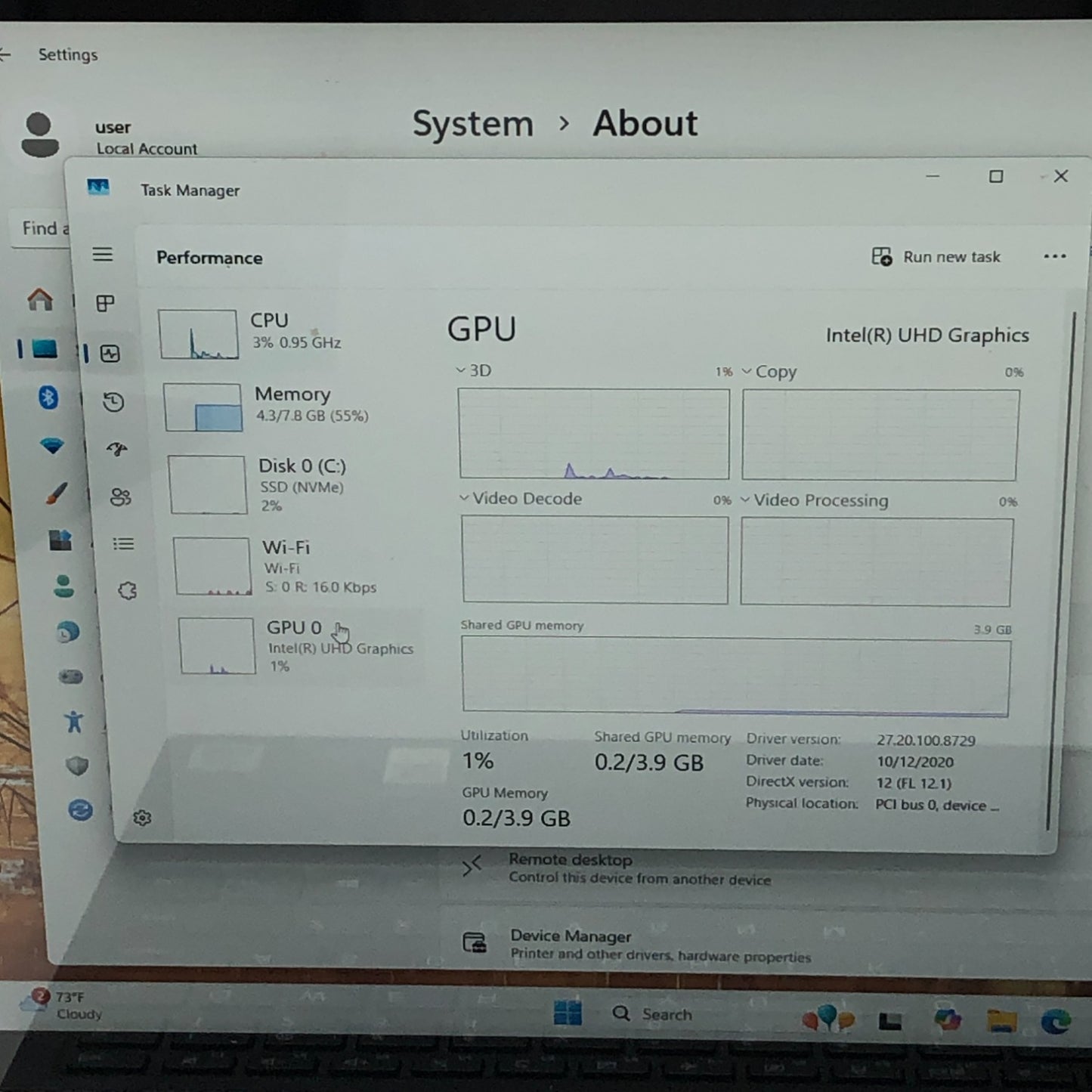Viewport: 1092px width, 1092px height.
Task: Open the three-dot more options menu
Action: (x=1055, y=256)
